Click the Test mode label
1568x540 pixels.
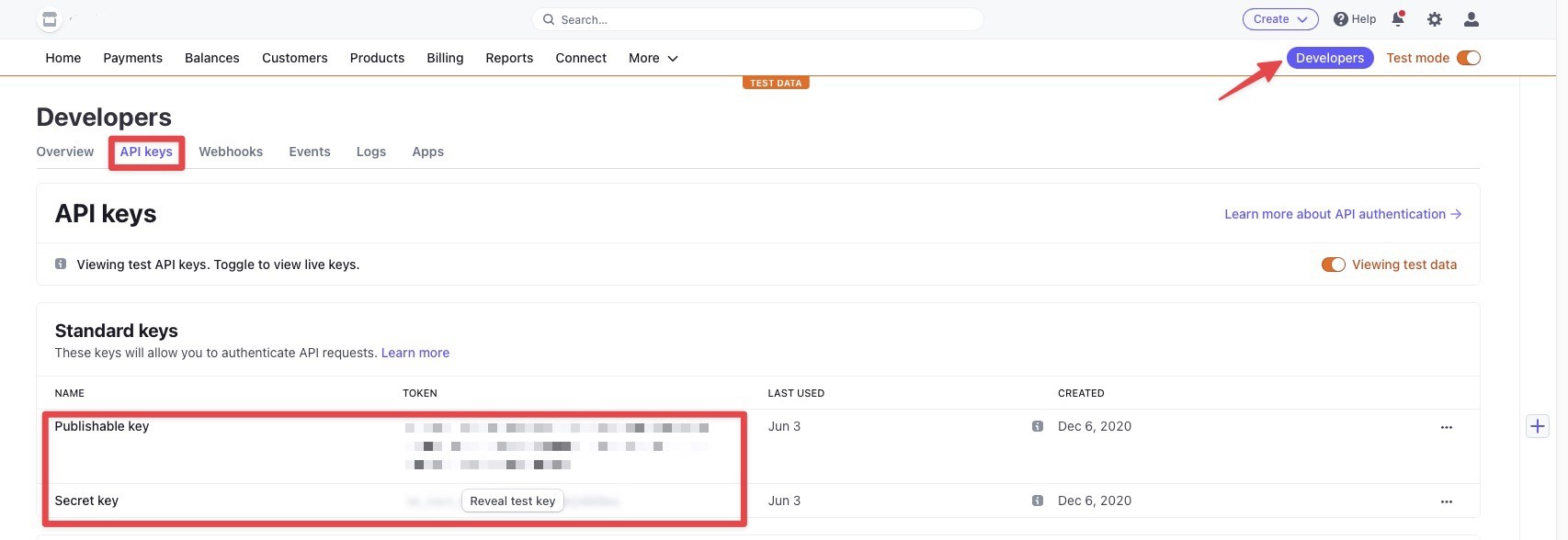coord(1417,58)
